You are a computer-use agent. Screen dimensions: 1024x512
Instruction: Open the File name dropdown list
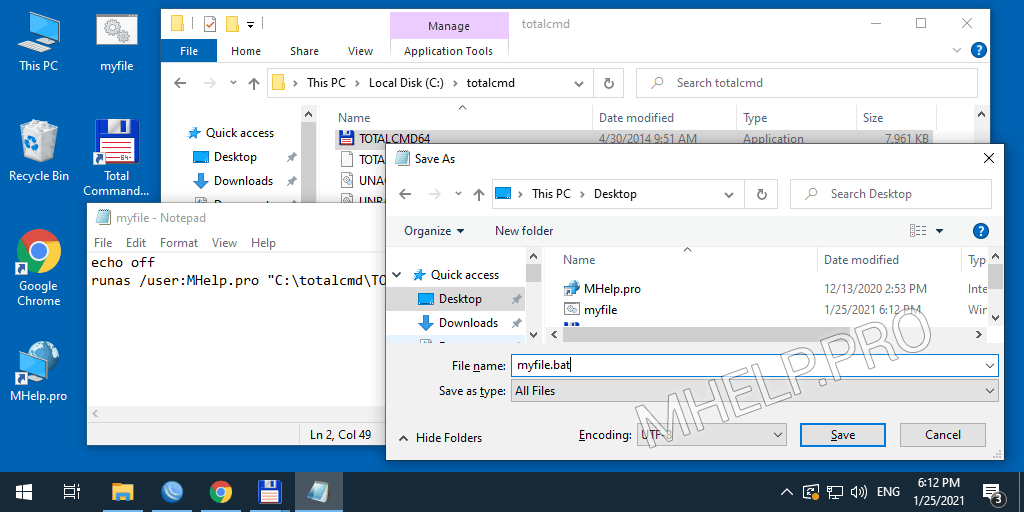tap(990, 366)
